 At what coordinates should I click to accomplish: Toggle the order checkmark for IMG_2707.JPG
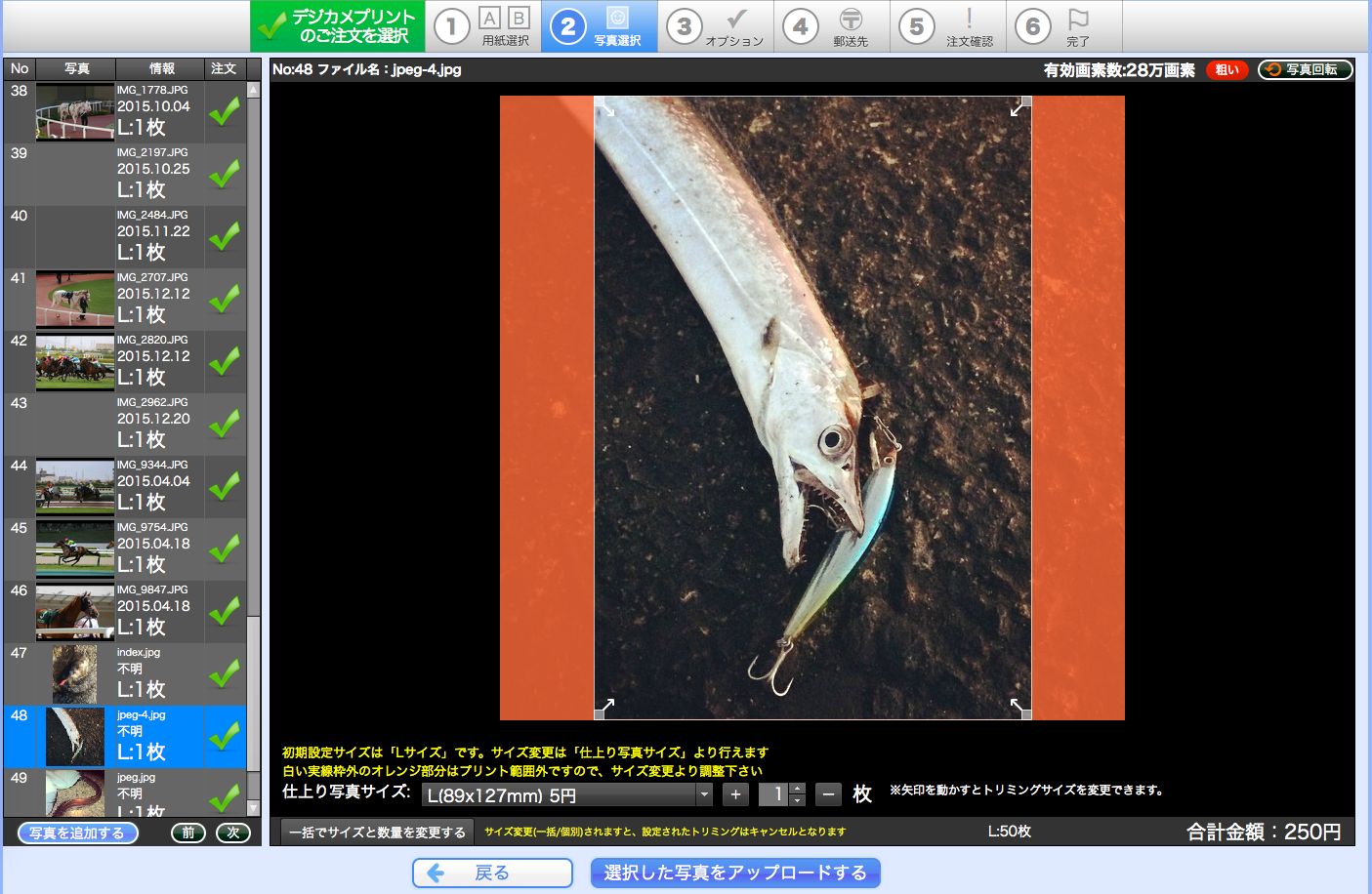point(225,300)
